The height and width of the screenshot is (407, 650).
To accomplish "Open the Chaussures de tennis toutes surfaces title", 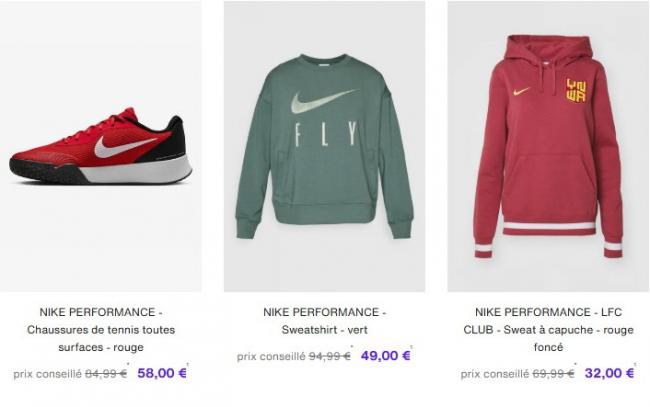I will point(100,330).
